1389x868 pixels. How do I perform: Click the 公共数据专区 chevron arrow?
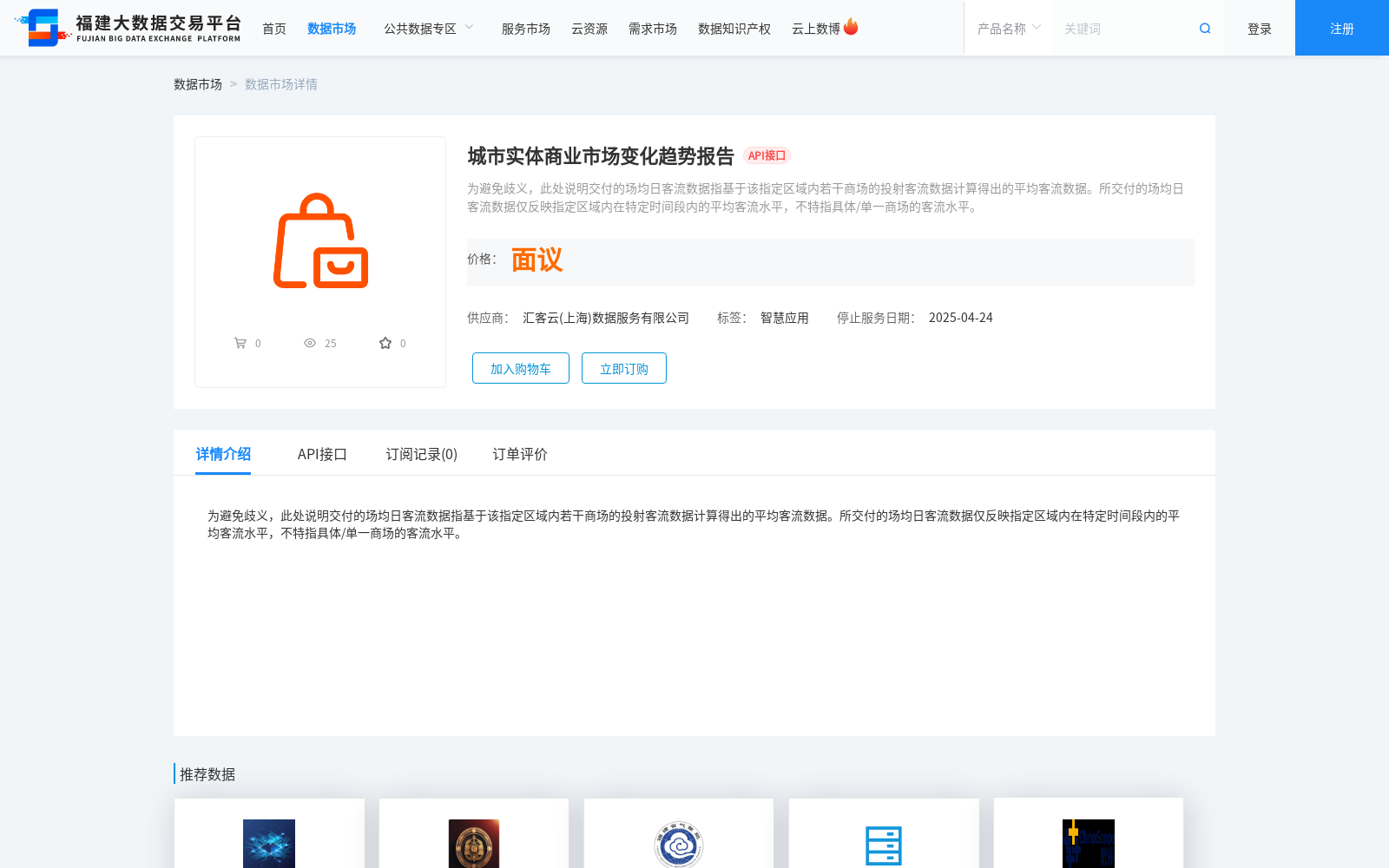470,28
